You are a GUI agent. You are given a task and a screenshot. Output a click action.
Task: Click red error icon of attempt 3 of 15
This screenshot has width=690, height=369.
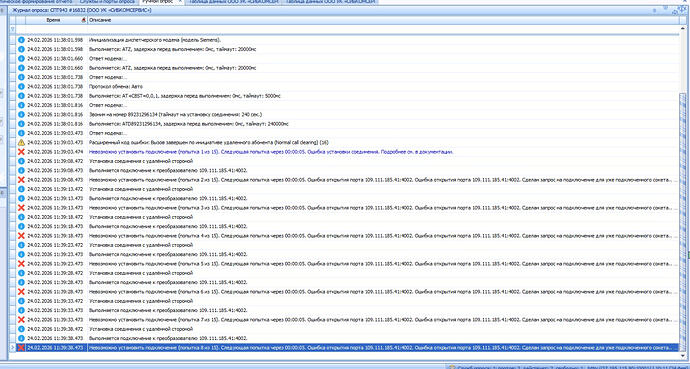[x=21, y=208]
